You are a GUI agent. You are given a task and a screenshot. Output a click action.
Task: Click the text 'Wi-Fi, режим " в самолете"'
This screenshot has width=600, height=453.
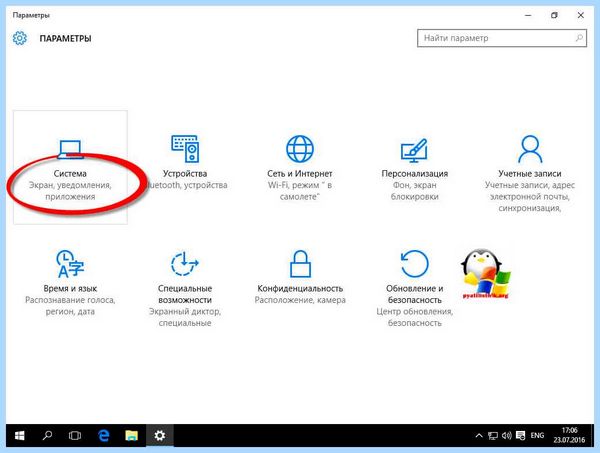300,191
